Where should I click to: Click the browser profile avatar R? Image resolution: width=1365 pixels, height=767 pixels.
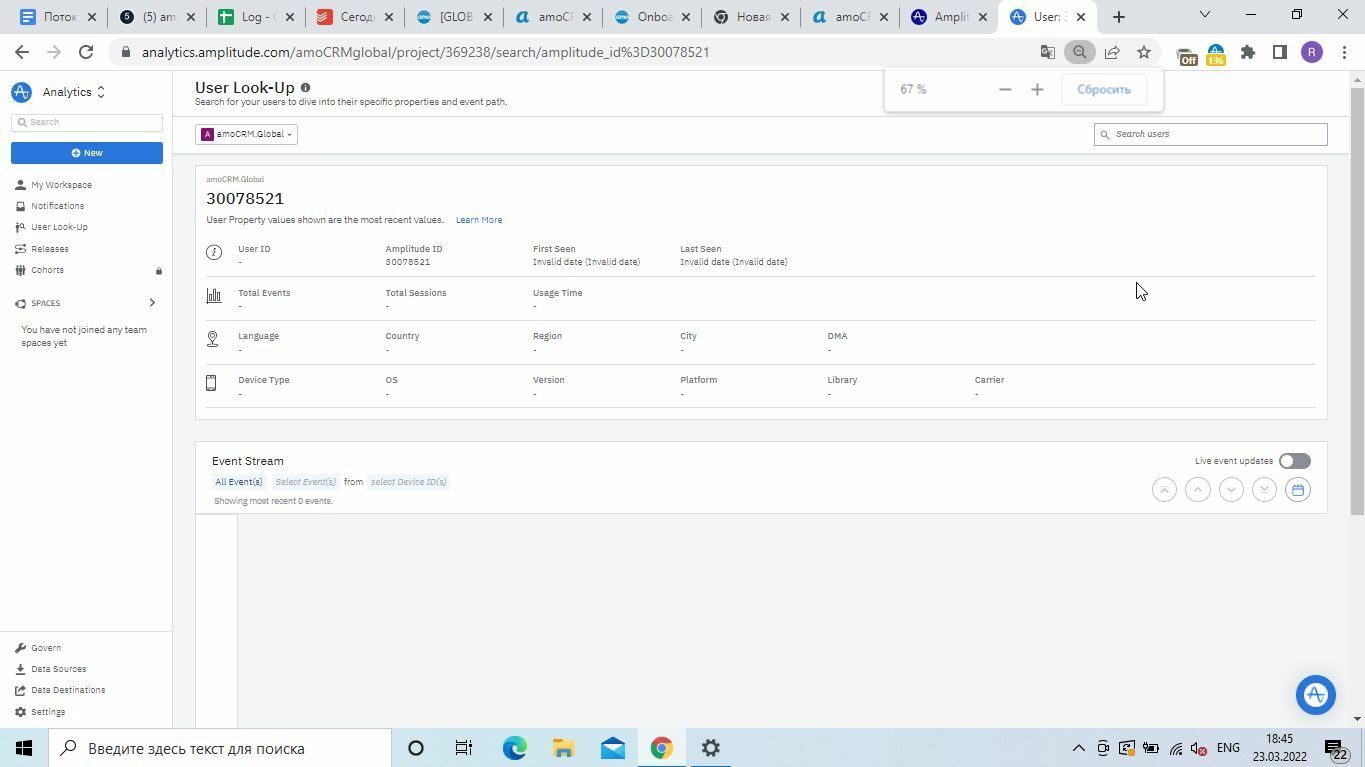[x=1312, y=52]
